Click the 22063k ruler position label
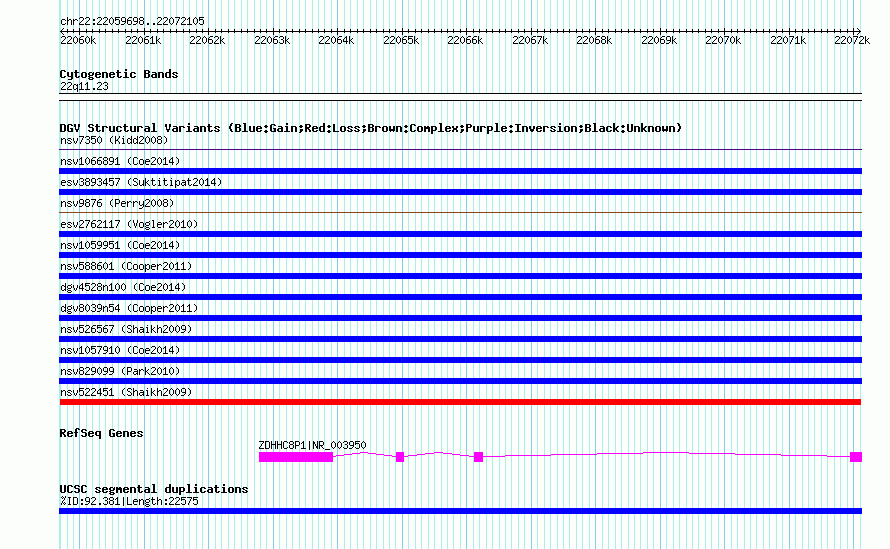Screen dimensions: 890x549 point(272,40)
